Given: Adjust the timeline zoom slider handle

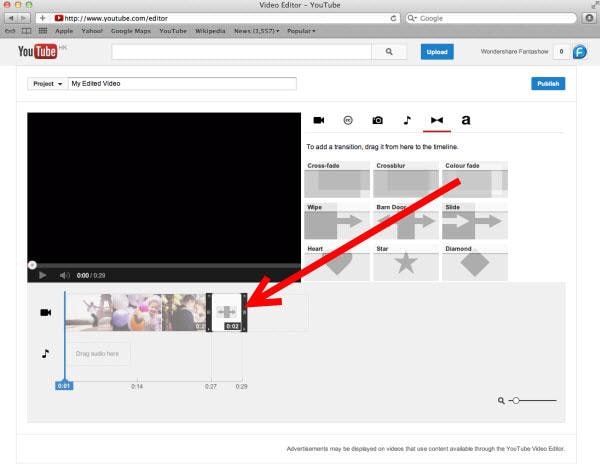Looking at the screenshot, I should pos(516,400).
